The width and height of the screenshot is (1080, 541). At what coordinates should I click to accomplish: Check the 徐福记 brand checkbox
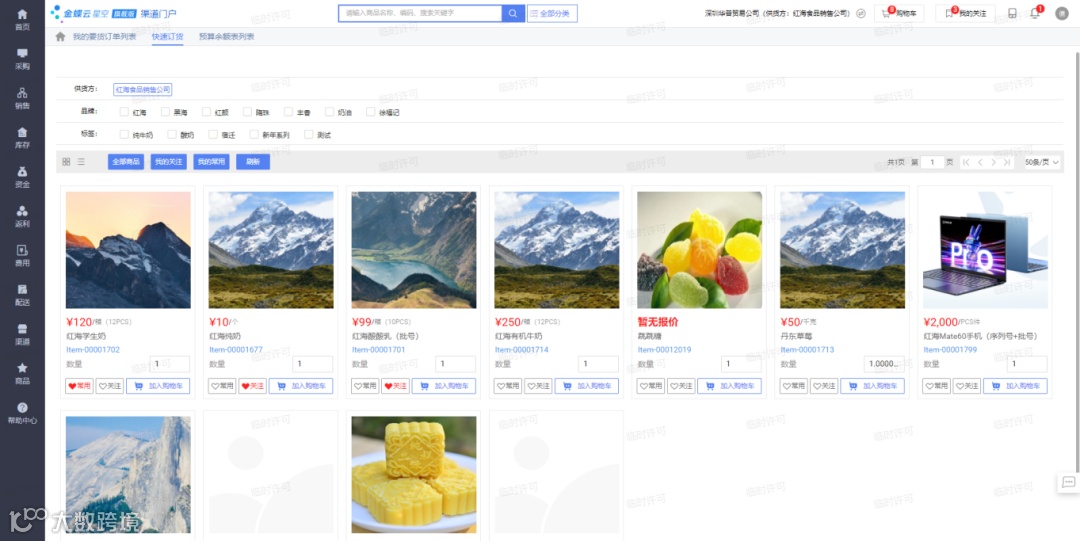pyautogui.click(x=371, y=112)
